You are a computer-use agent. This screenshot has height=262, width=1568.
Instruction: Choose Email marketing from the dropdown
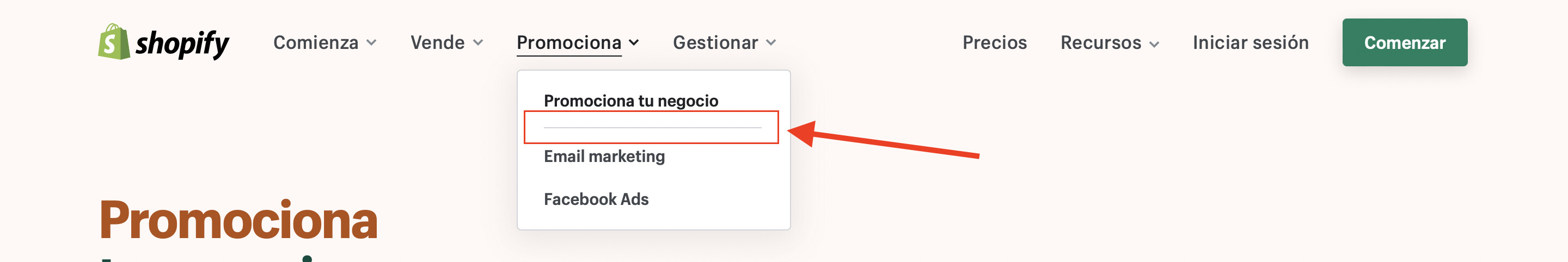pos(604,156)
